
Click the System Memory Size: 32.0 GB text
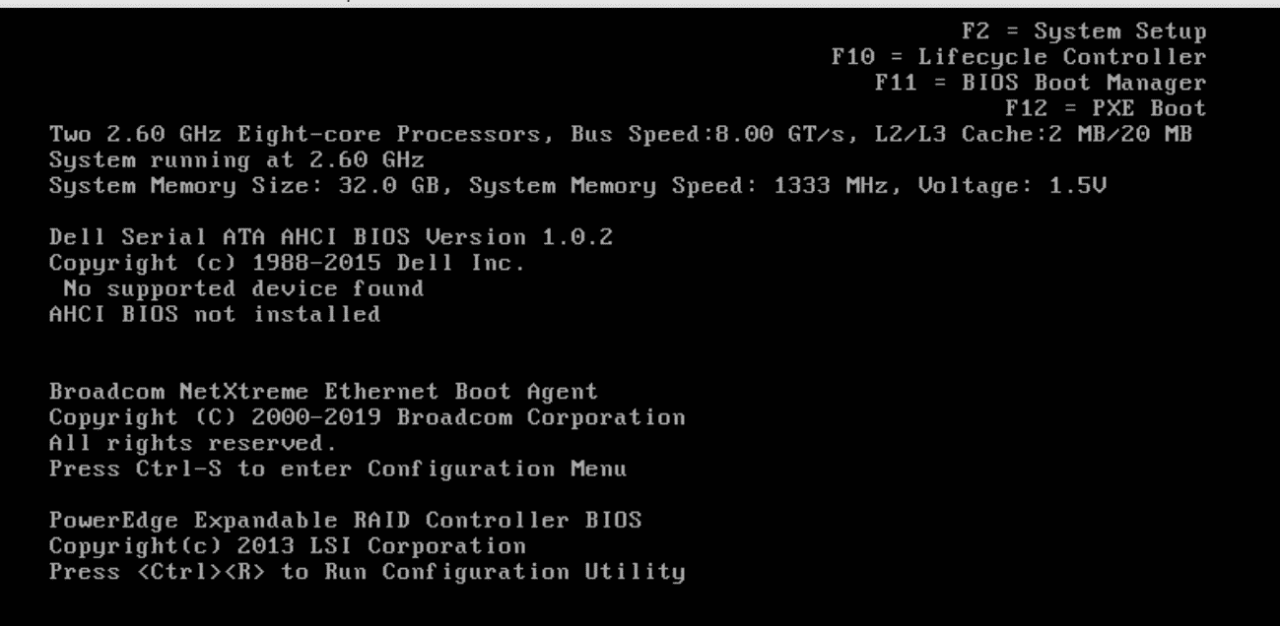(243, 186)
